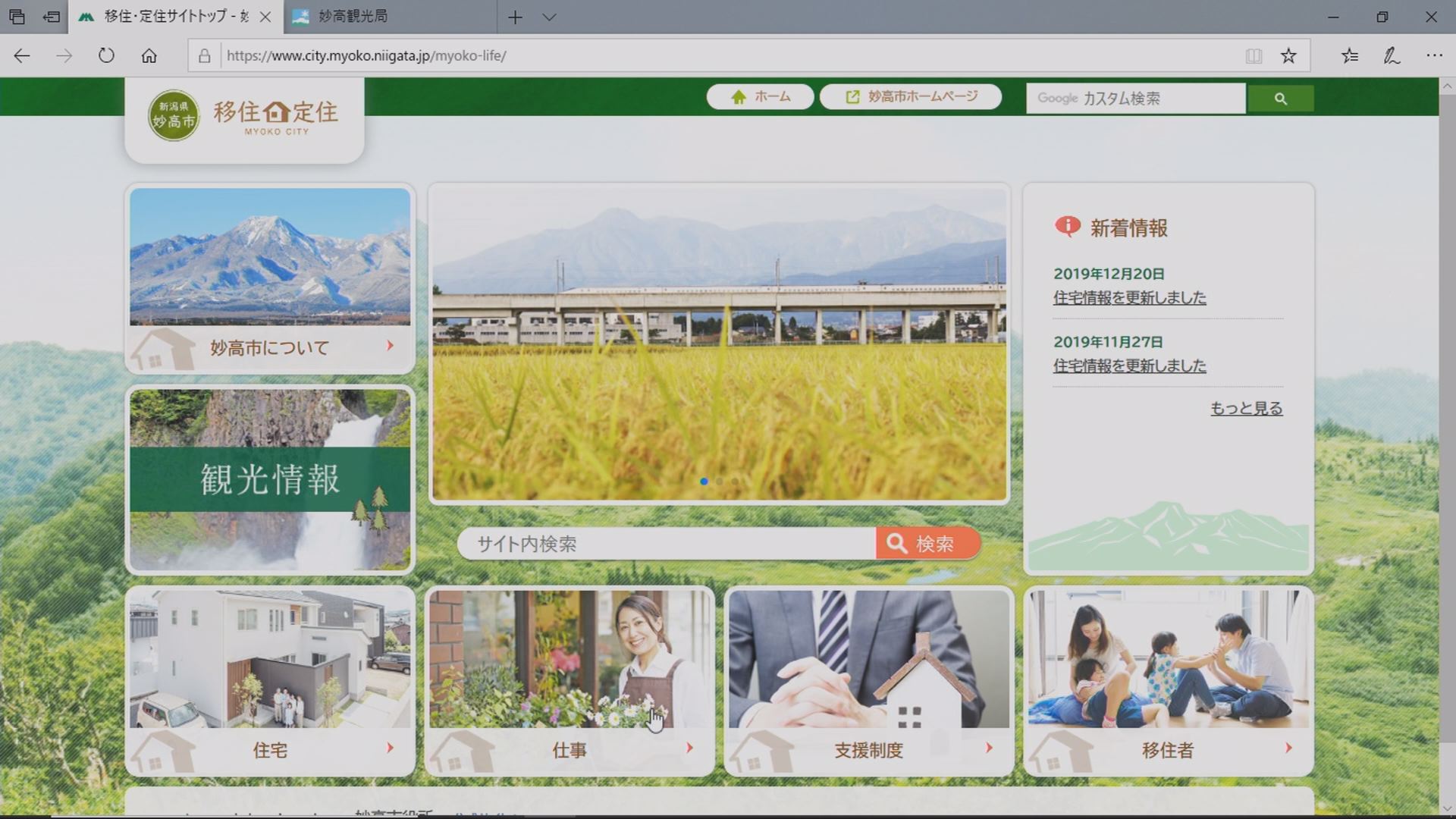Click arrow on 妙高市について card
Viewport: 1456px width, 819px height.
(390, 346)
